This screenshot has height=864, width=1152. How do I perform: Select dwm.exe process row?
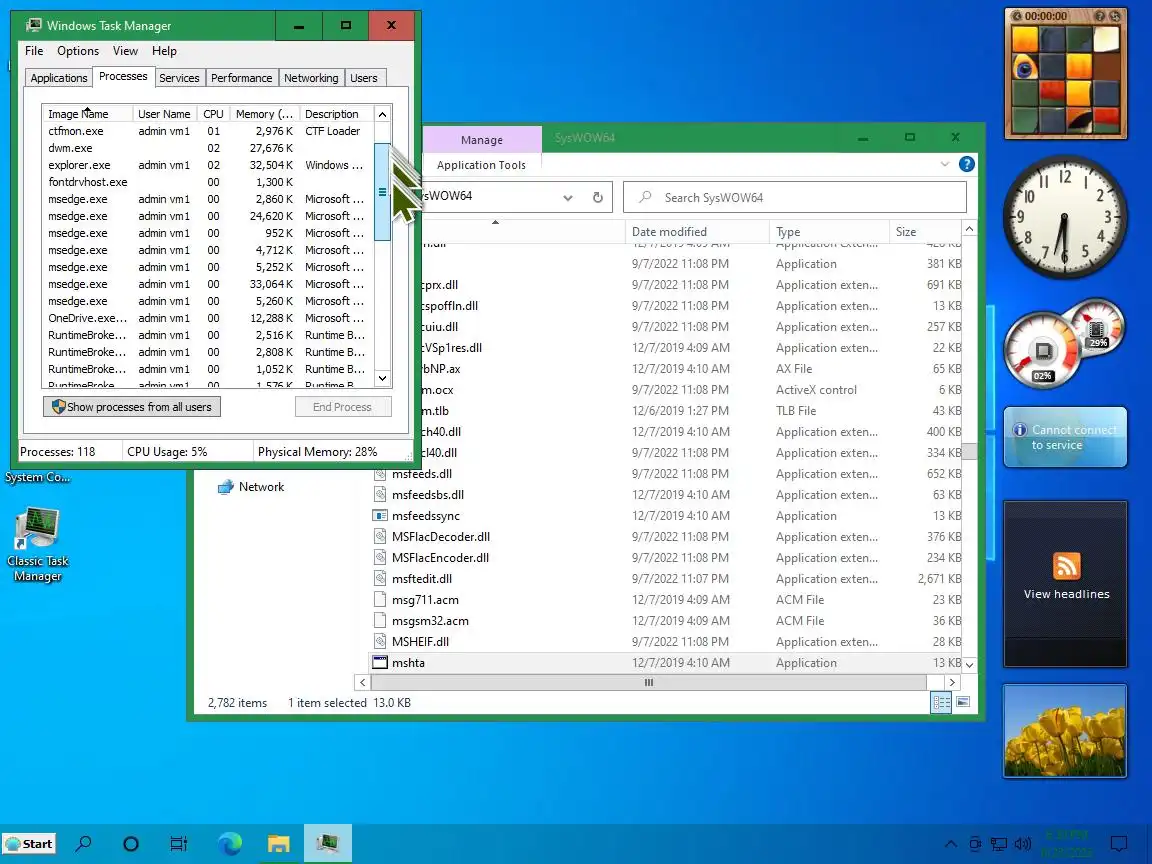207,148
